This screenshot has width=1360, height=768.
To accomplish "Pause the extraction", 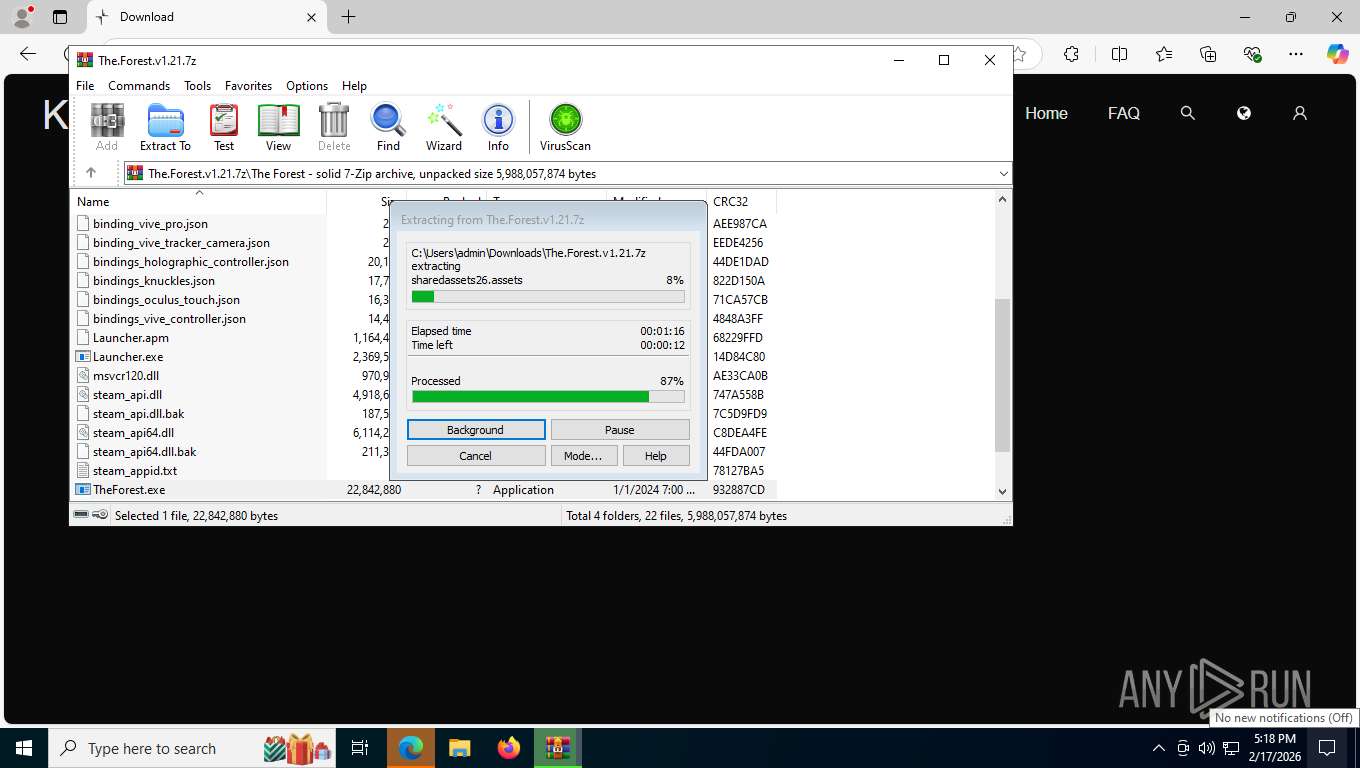I will click(620, 430).
